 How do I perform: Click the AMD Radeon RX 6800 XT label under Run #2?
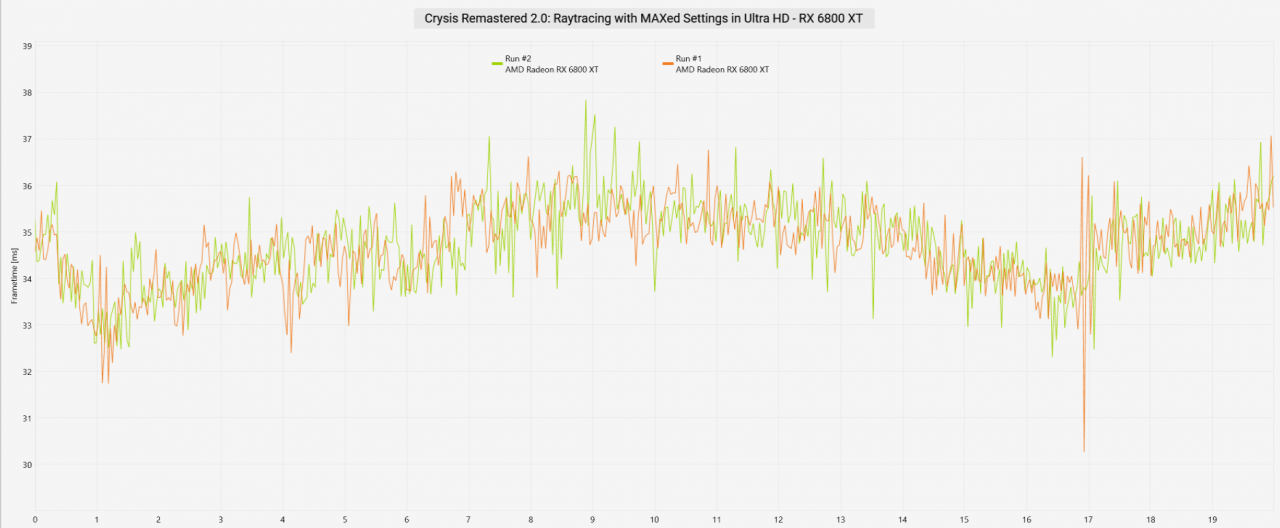click(552, 70)
